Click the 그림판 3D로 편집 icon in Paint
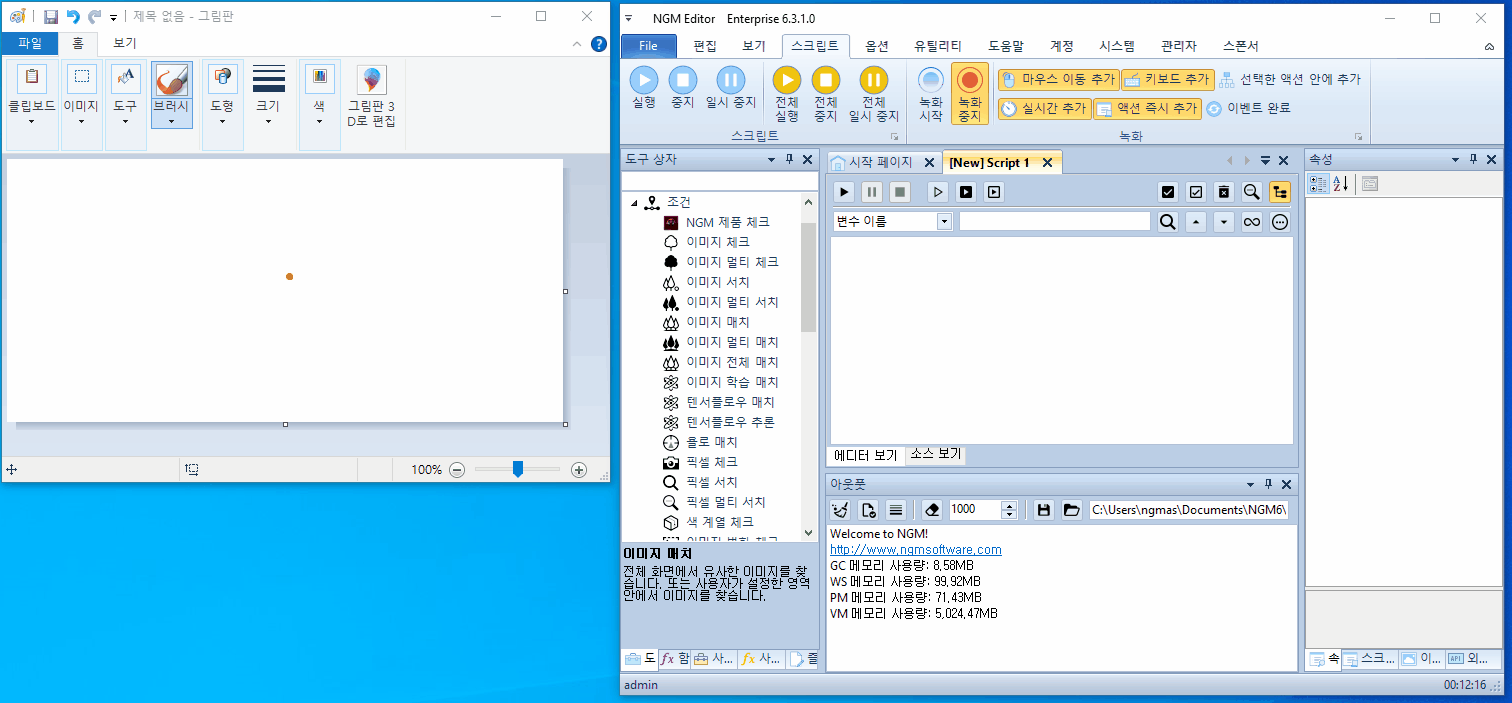This screenshot has height=703, width=1512. (x=372, y=81)
